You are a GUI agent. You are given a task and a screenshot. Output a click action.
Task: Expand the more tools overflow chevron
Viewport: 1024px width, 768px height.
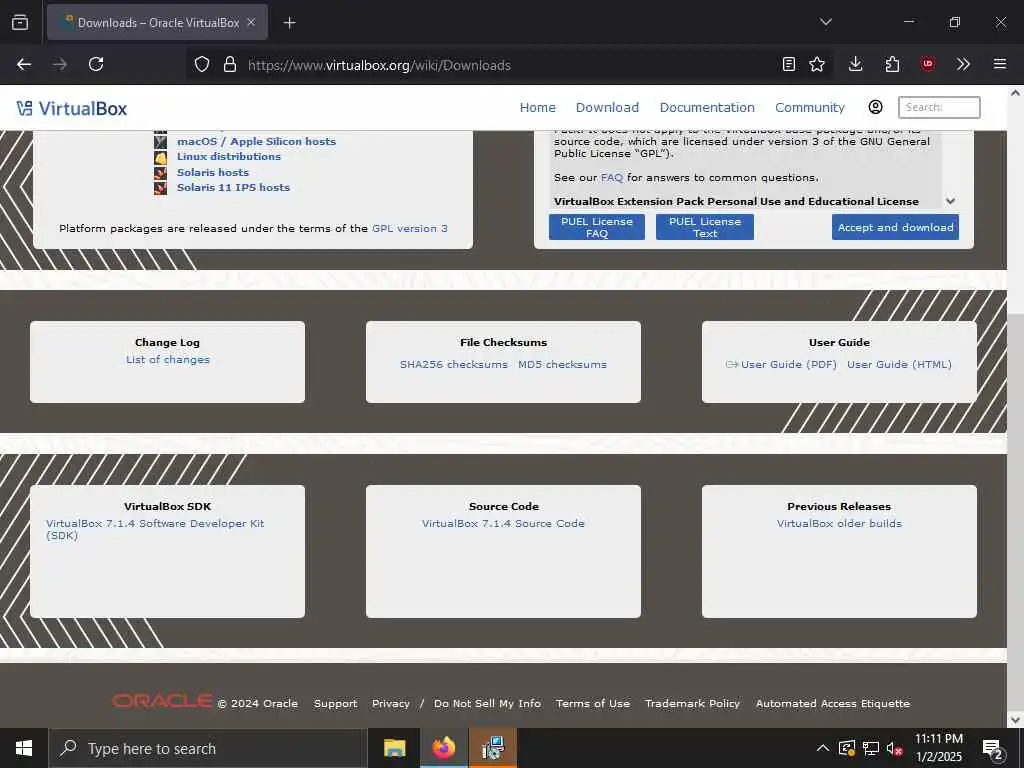963,64
